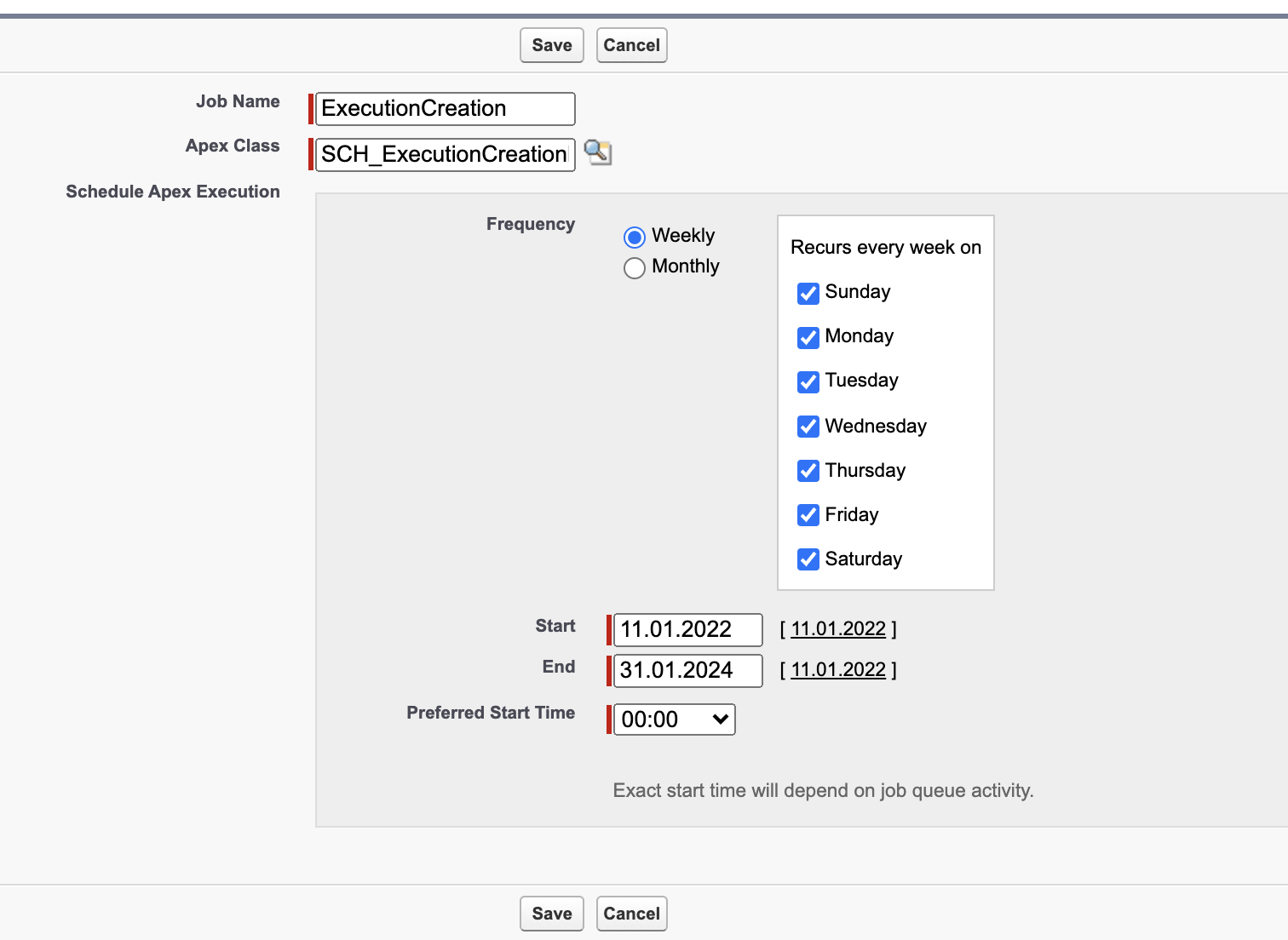
Task: Toggle the Tuesday checkbox
Action: click(808, 381)
